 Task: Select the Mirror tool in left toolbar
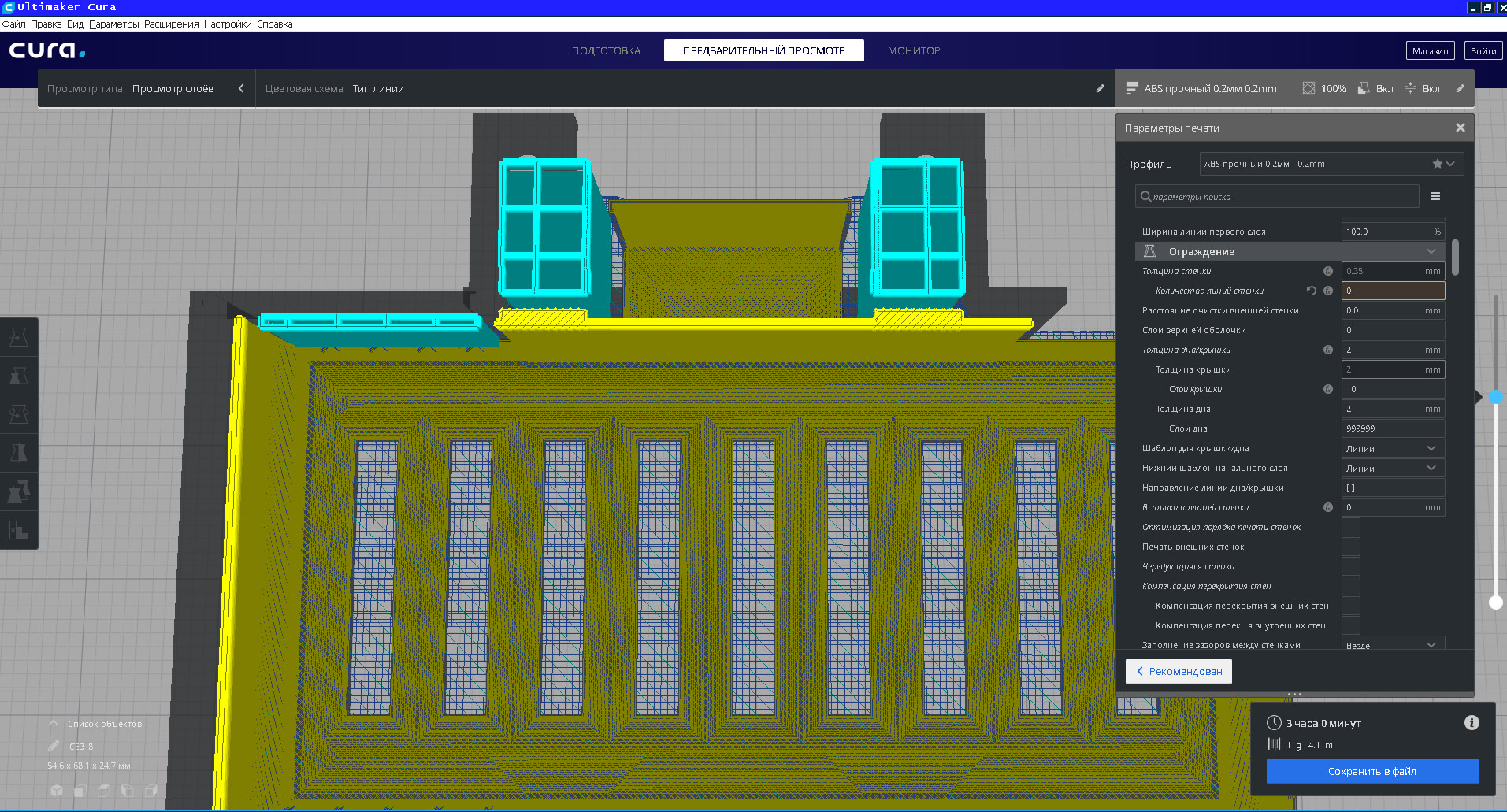pos(19,453)
